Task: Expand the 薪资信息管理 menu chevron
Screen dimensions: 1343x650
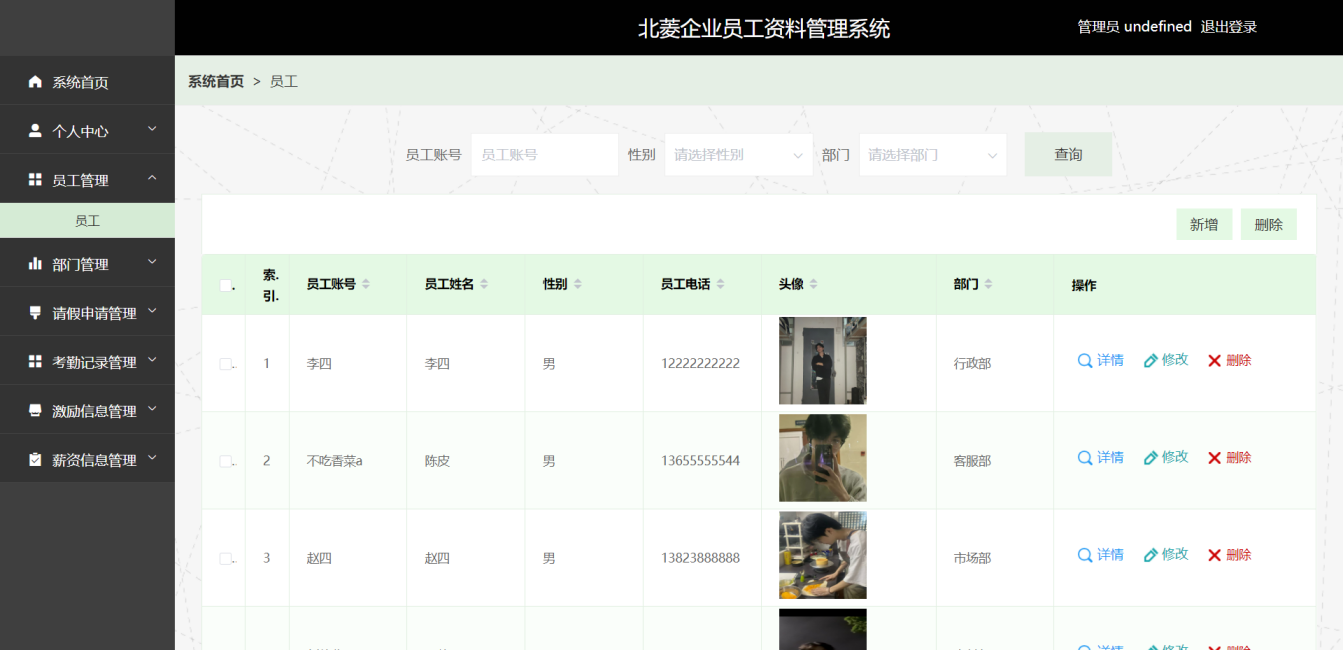Action: (x=152, y=457)
